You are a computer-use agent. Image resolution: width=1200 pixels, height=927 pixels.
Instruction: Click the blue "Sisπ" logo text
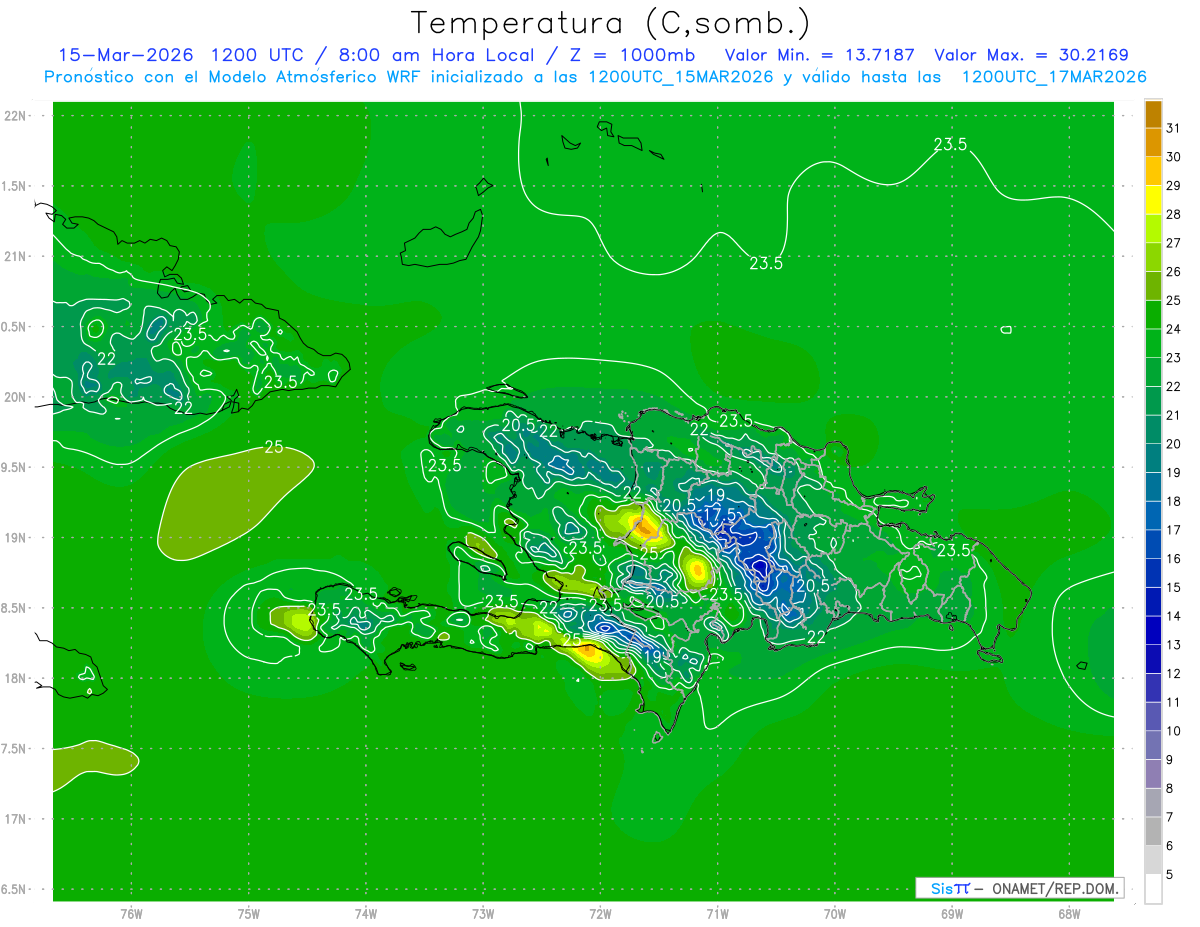point(950,888)
